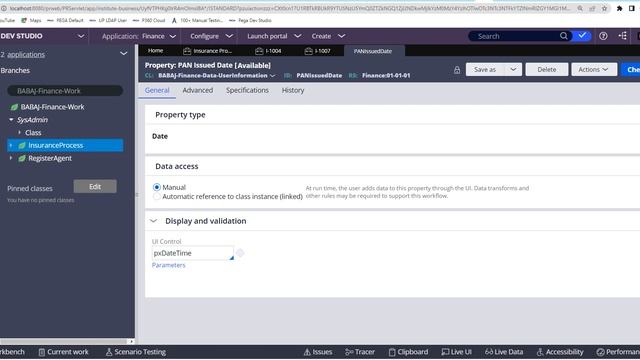The height and width of the screenshot is (360, 640).
Task: Open the Application: Finance dropdown
Action: 139,36
